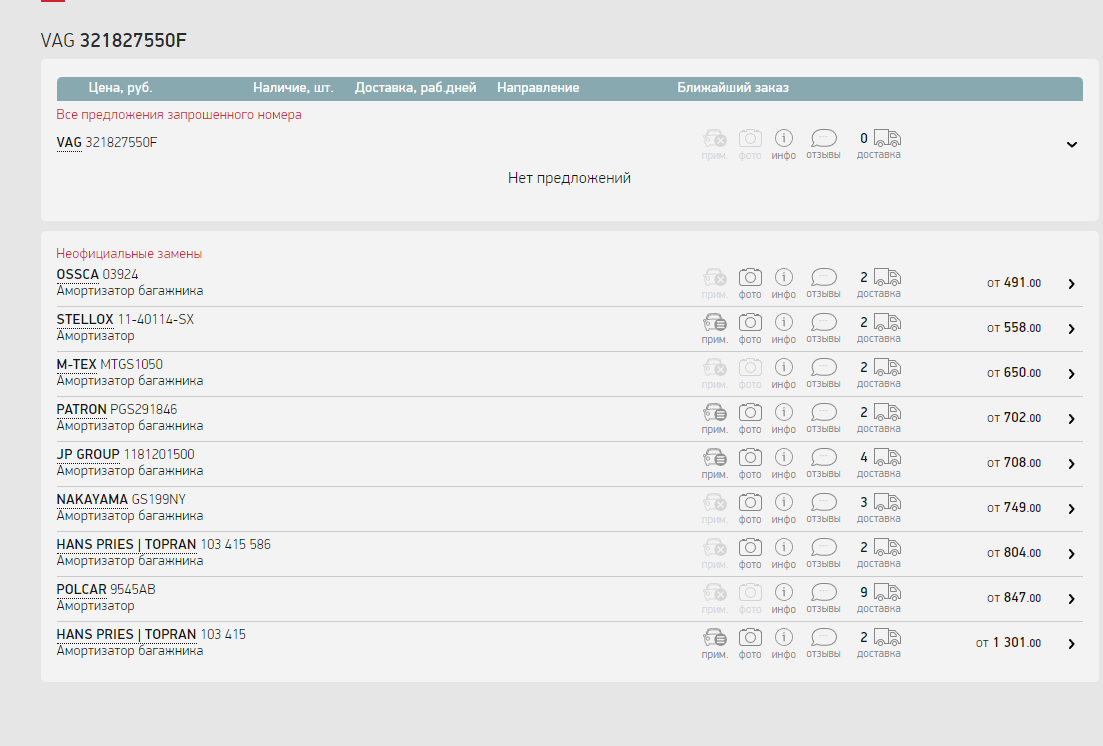
Task: Read reviews for OSSCA 03924
Action: tap(823, 284)
